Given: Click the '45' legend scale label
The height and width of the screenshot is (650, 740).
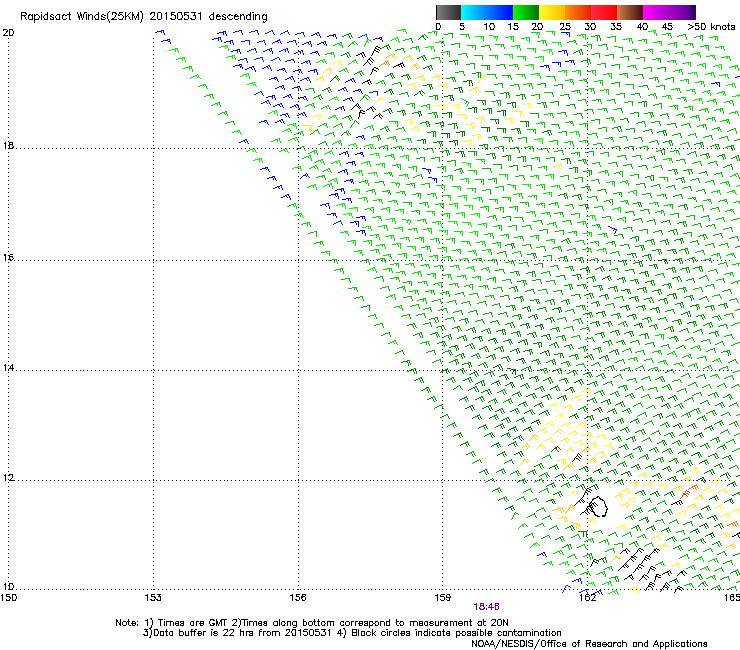Looking at the screenshot, I should [x=667, y=27].
